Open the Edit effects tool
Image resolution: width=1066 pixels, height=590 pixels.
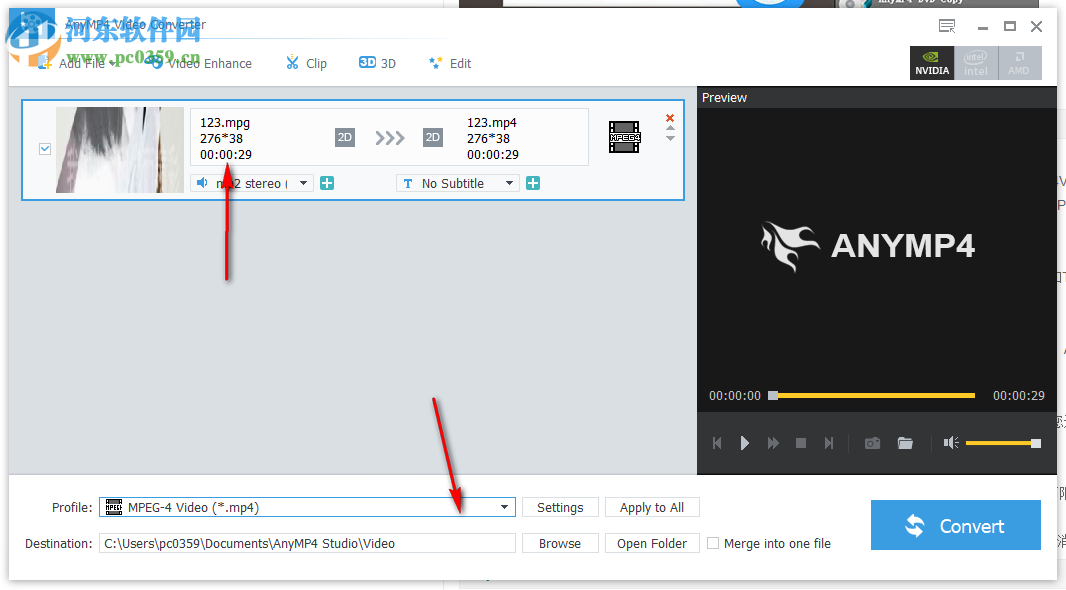tap(450, 63)
